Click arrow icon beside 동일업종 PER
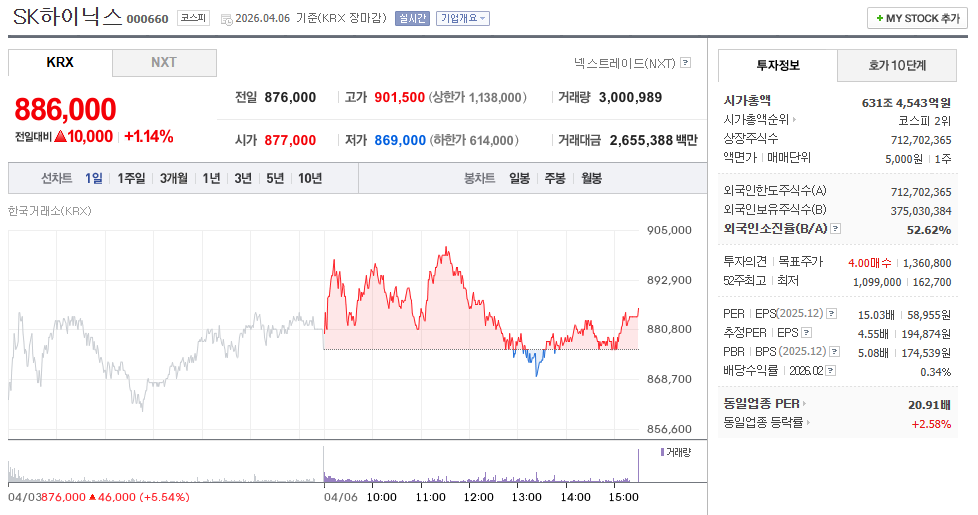Viewport: 978px width, 515px height. [x=805, y=404]
